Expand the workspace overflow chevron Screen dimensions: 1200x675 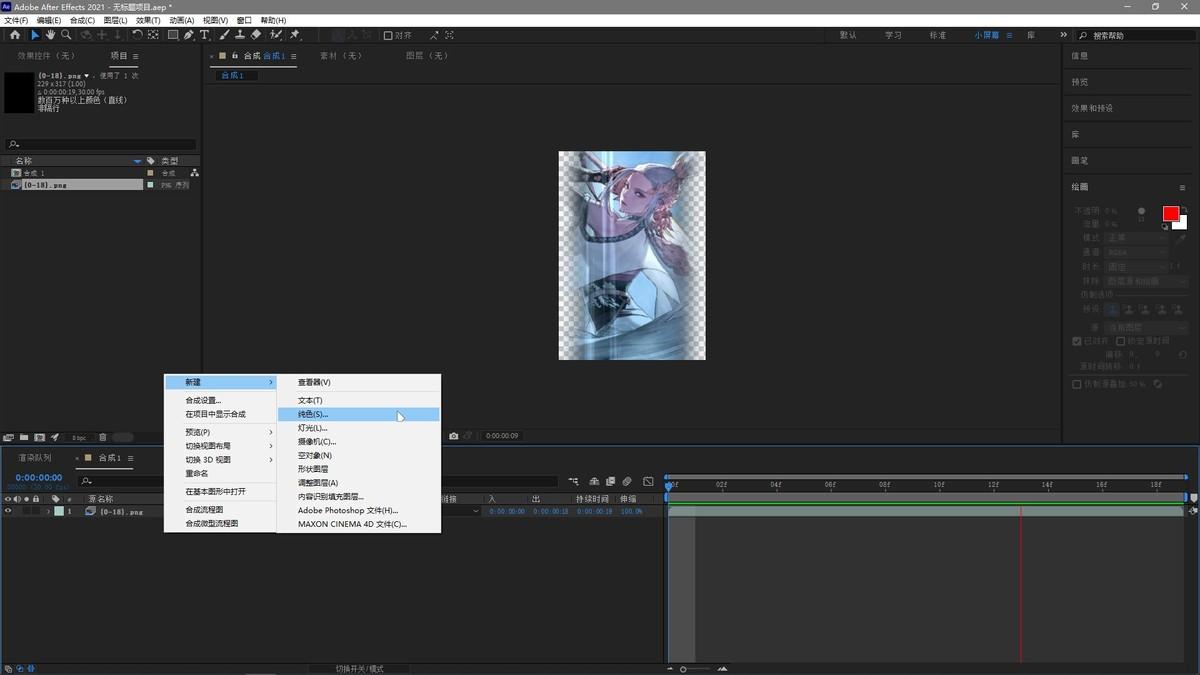[1063, 35]
